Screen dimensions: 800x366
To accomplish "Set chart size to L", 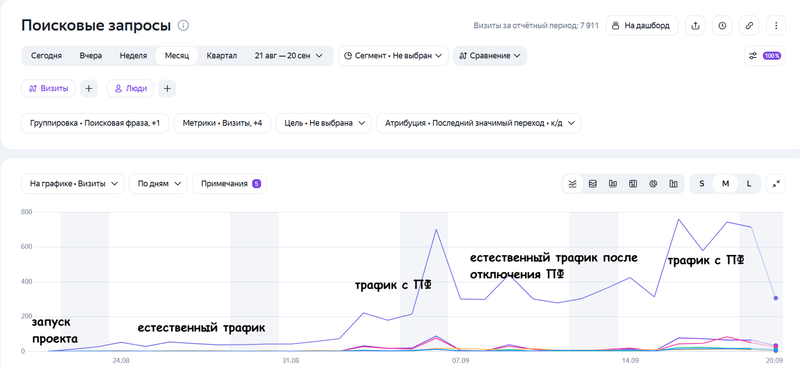I will (748, 184).
